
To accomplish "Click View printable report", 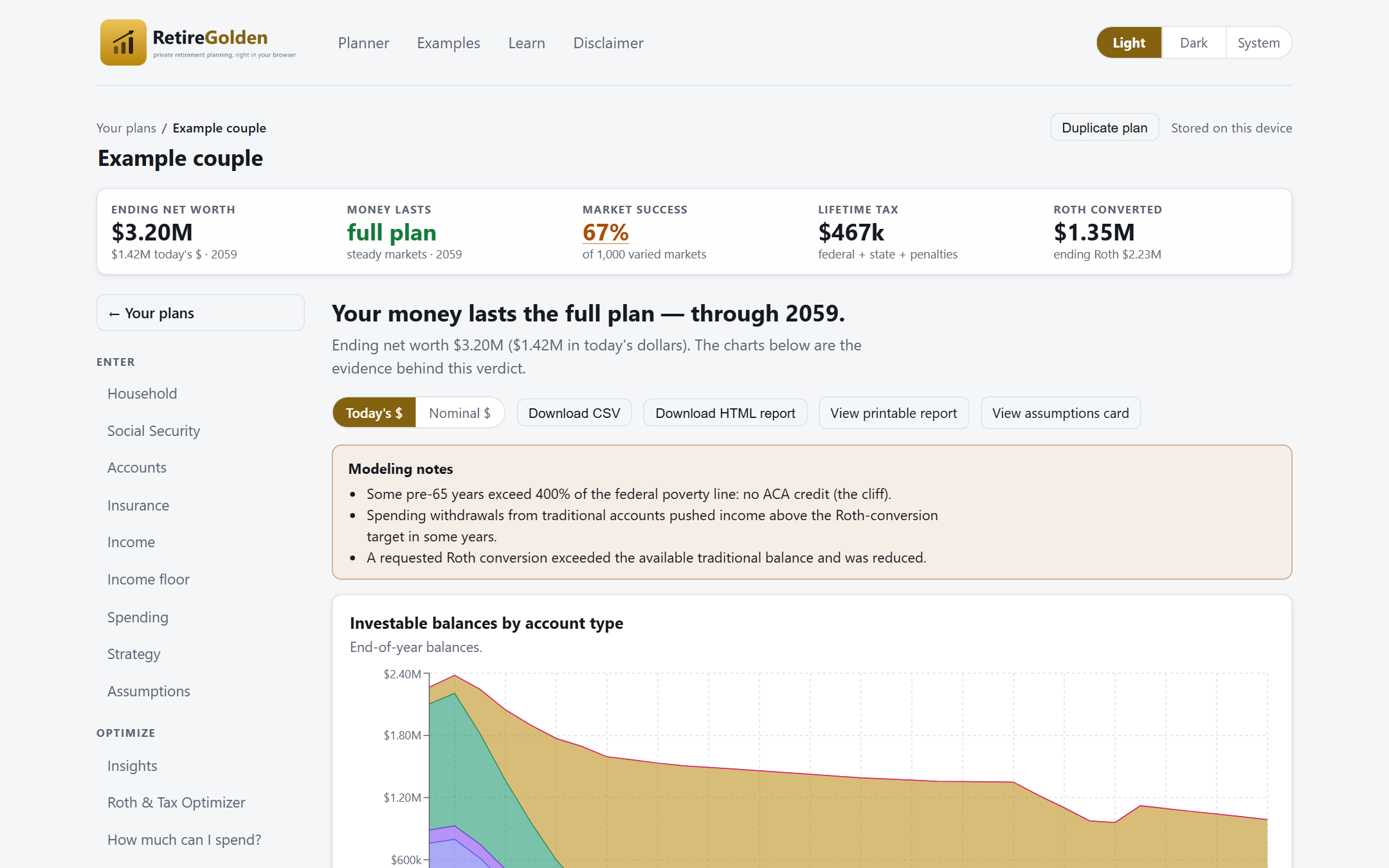I will point(894,413).
